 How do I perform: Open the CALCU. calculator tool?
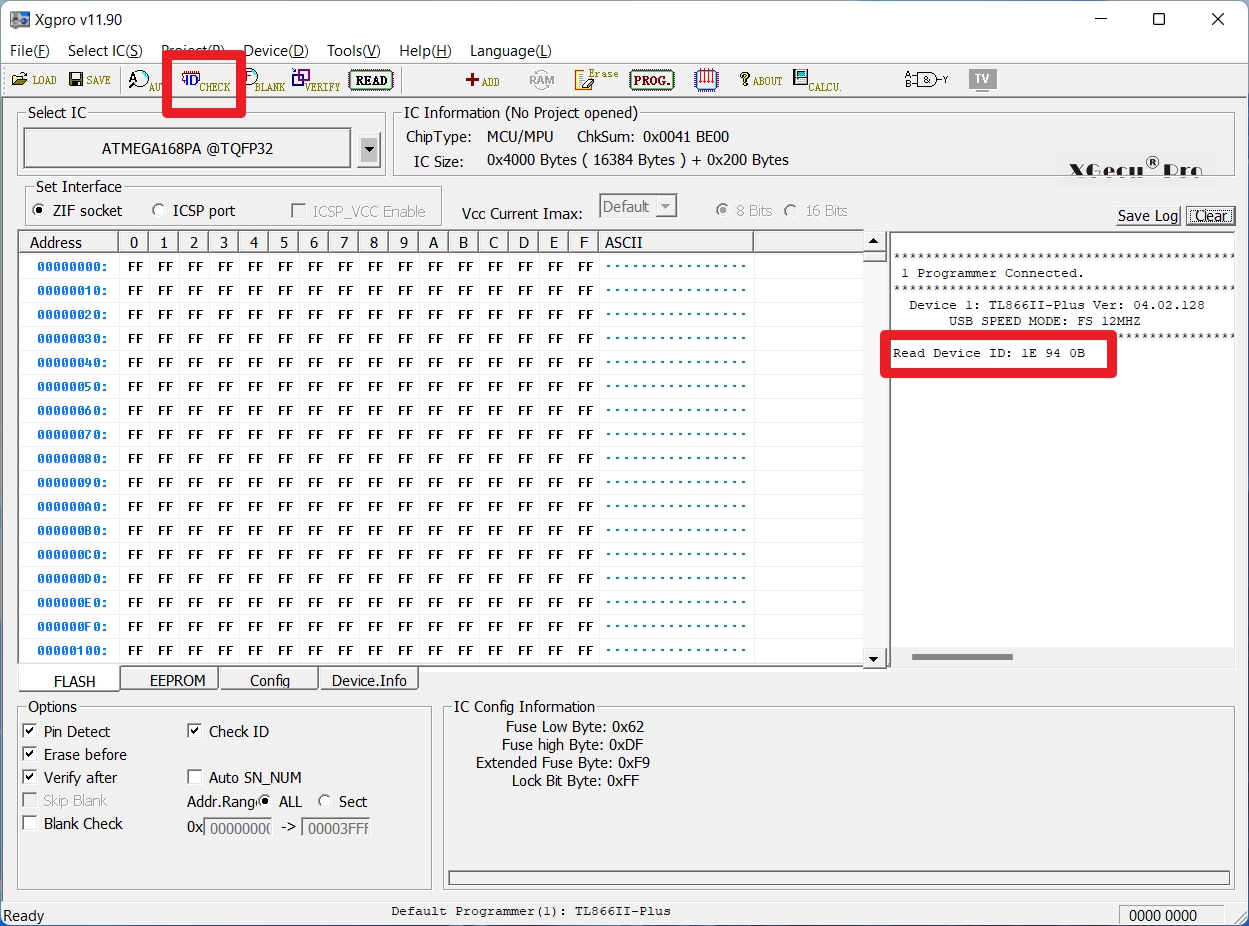816,80
